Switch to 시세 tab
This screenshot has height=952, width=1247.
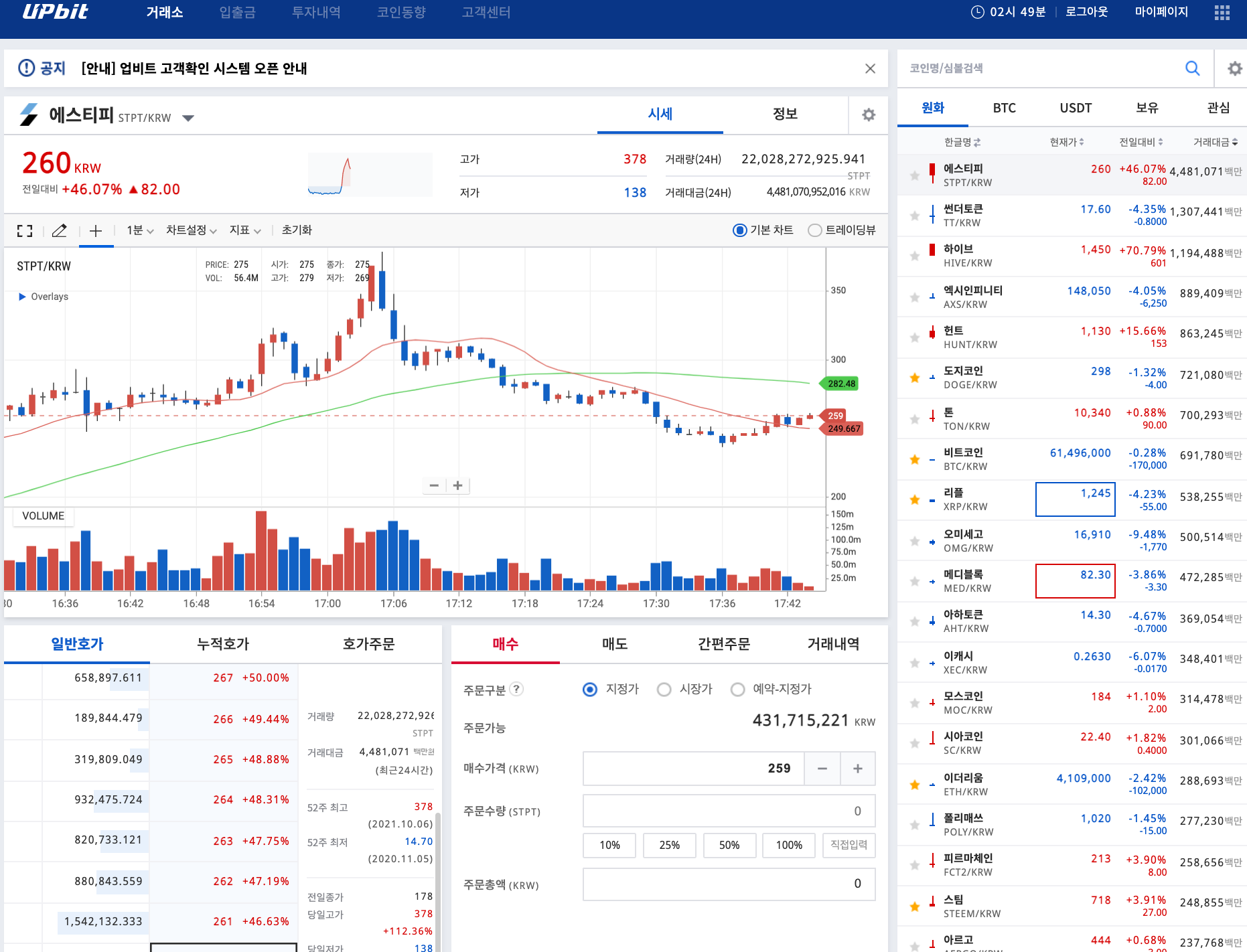[660, 114]
